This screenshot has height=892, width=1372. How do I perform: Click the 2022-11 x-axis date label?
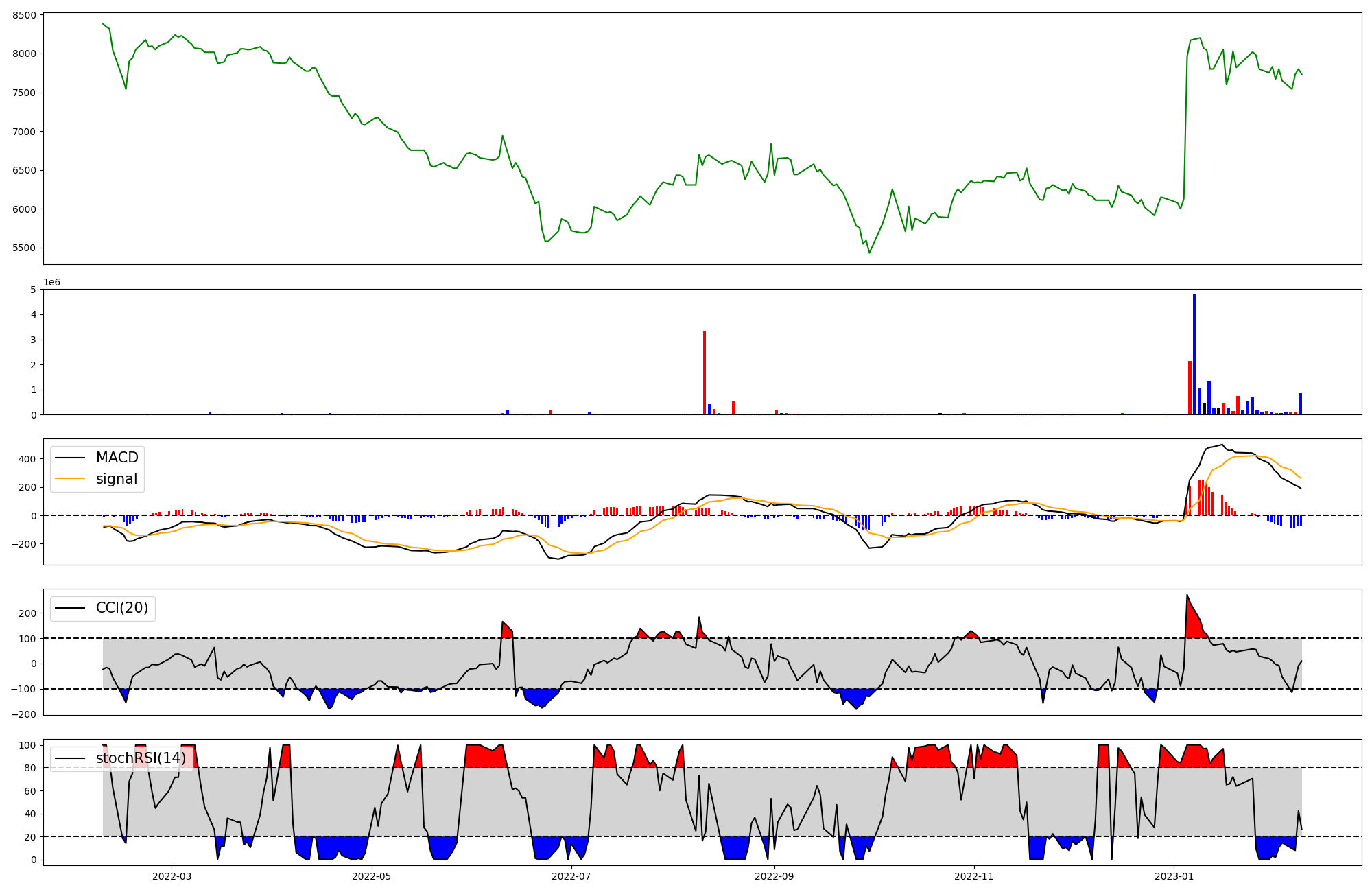click(x=974, y=876)
